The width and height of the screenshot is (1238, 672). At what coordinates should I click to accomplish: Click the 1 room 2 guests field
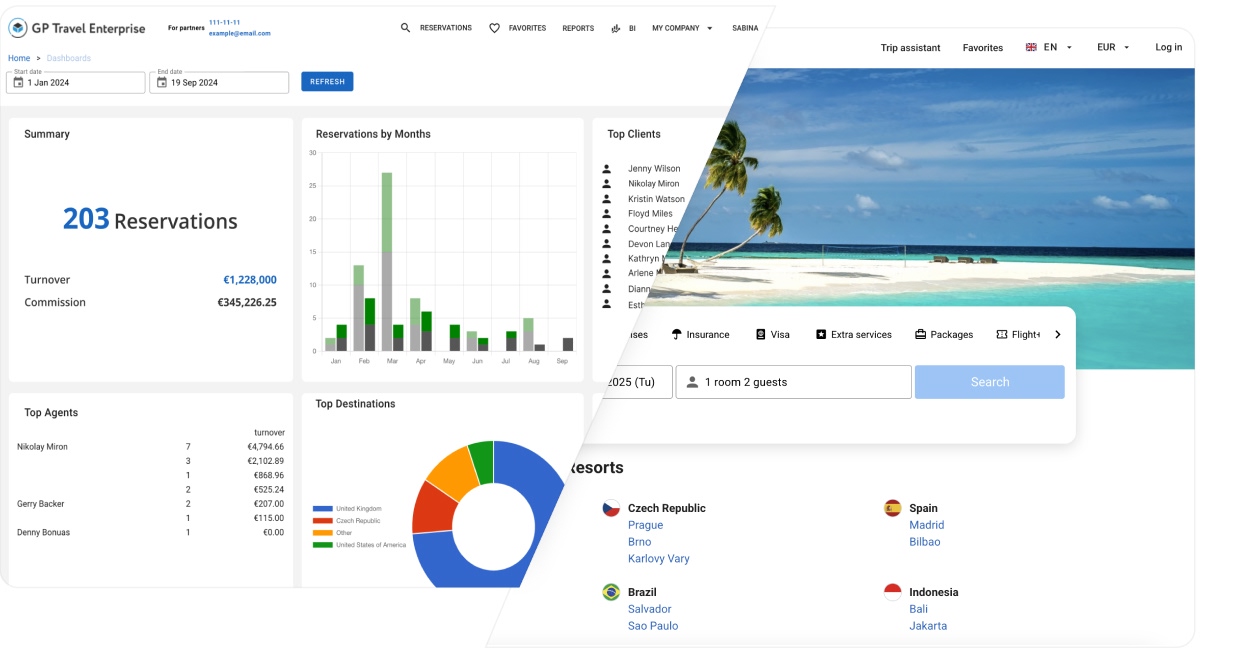pyautogui.click(x=793, y=381)
